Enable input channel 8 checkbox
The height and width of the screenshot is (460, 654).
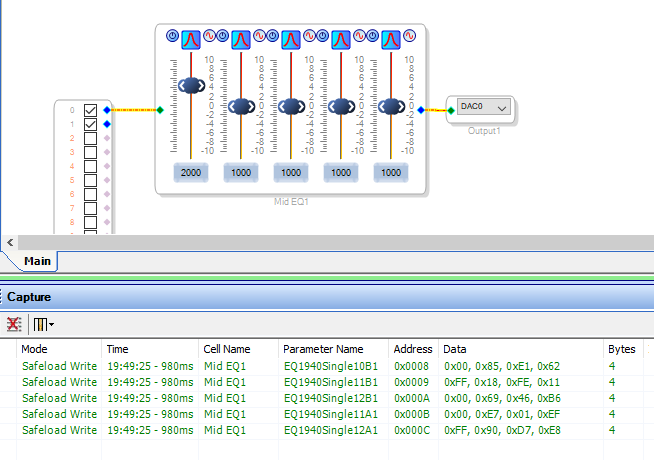pos(91,222)
